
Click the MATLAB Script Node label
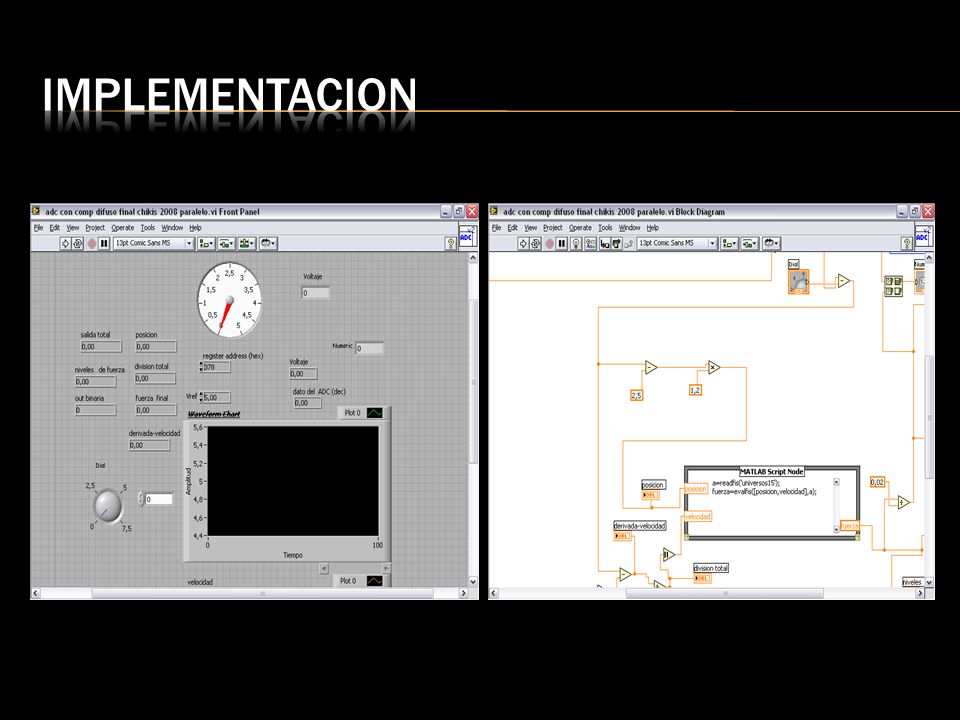(771, 471)
